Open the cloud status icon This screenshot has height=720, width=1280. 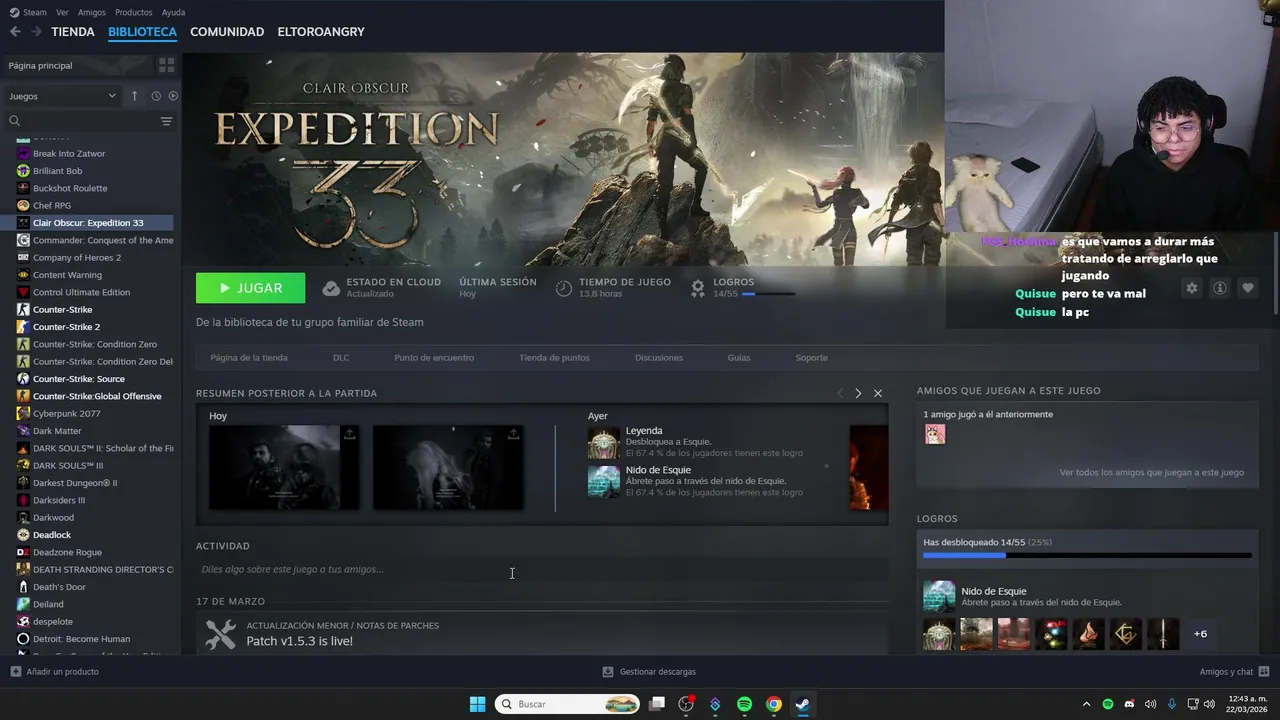331,288
